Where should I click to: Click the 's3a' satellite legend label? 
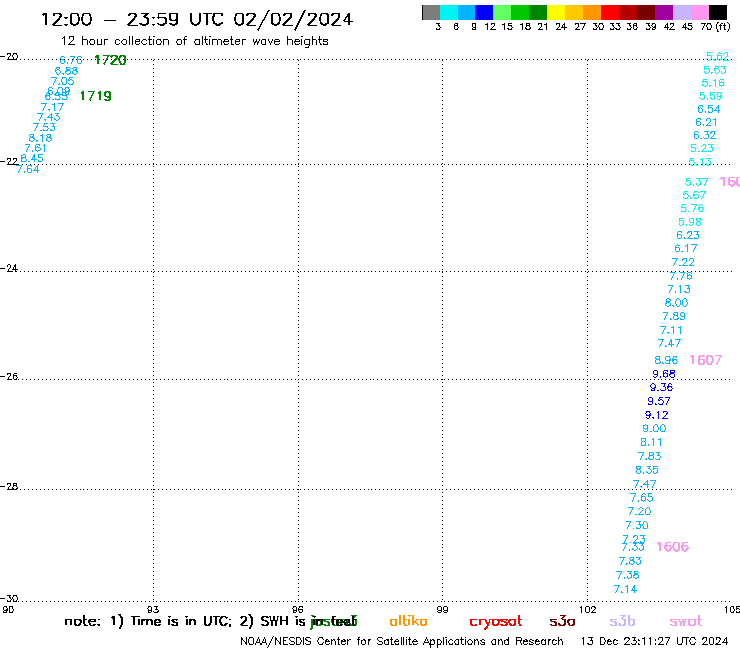tap(563, 621)
